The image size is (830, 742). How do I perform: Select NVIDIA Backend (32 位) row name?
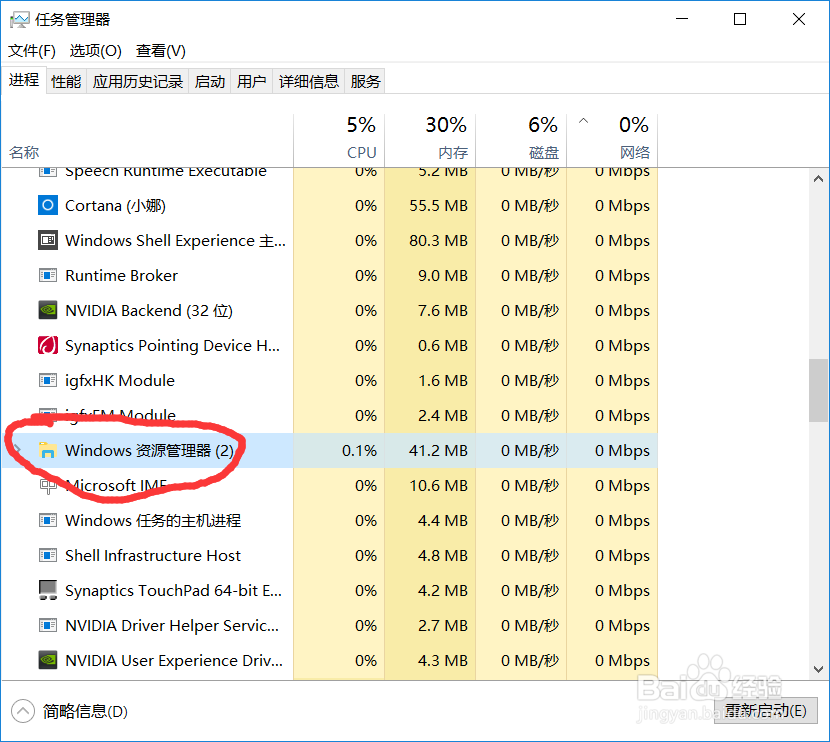tap(149, 310)
